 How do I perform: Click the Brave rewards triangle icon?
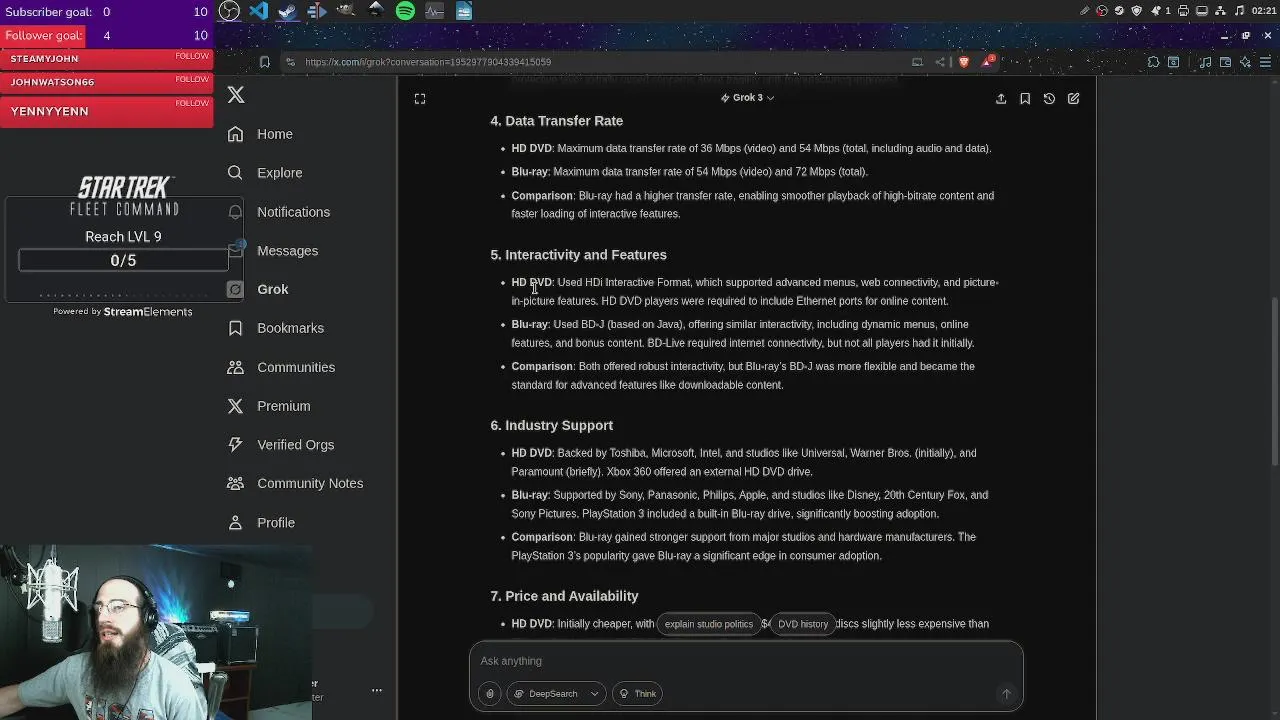pos(987,62)
